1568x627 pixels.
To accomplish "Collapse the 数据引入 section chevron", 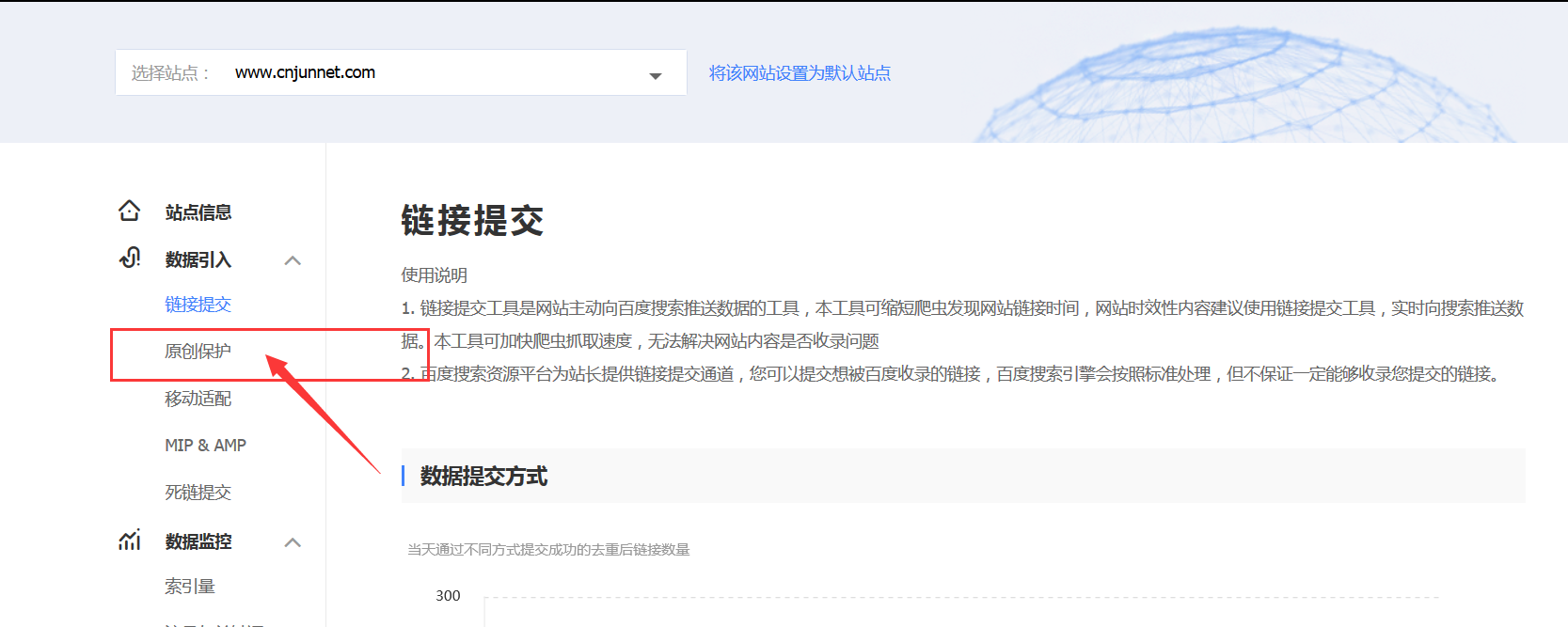I will [293, 260].
